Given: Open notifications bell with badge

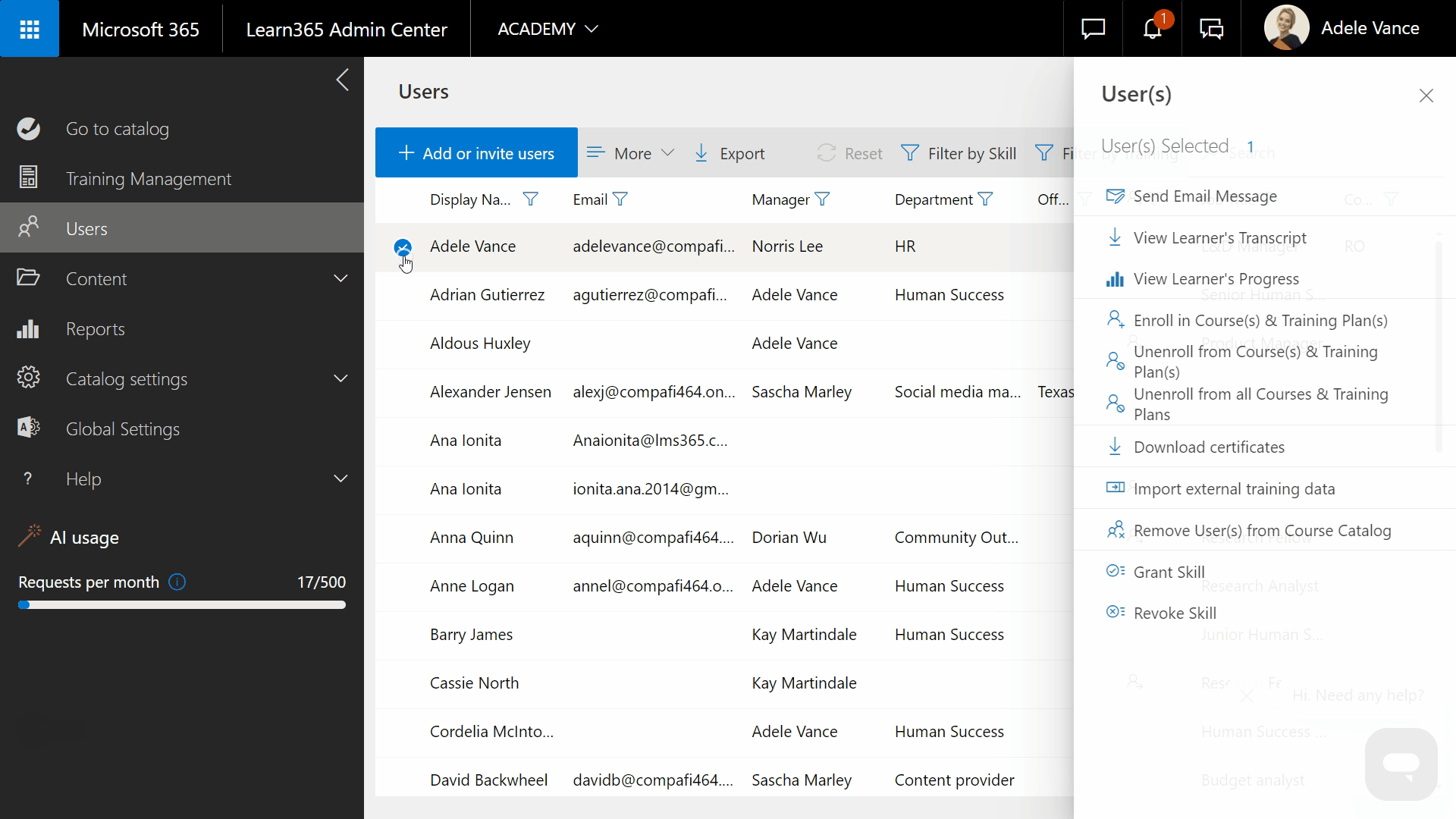Looking at the screenshot, I should (x=1153, y=29).
